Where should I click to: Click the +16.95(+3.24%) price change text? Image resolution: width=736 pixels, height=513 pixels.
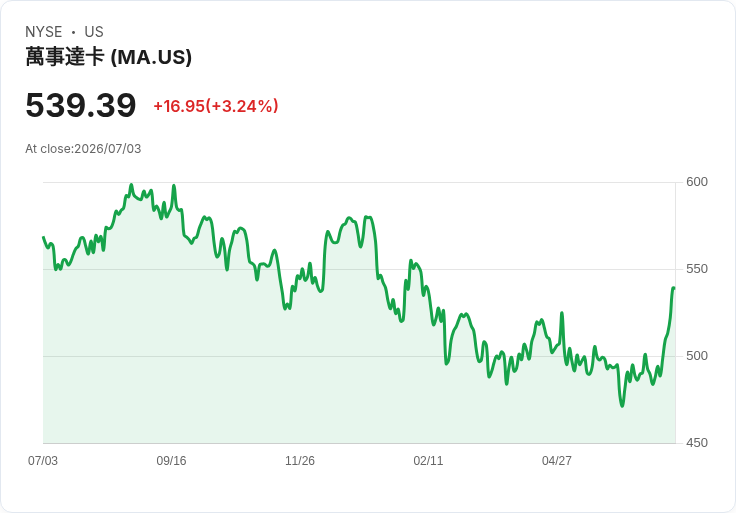pos(216,106)
